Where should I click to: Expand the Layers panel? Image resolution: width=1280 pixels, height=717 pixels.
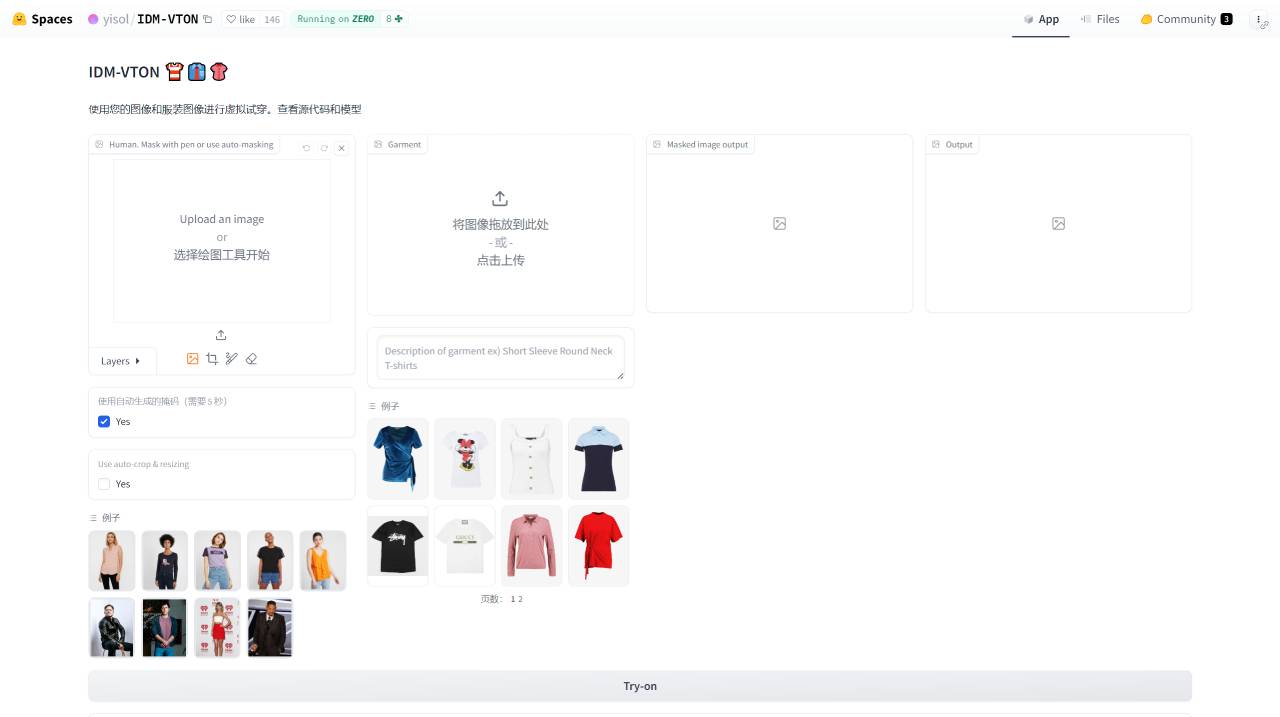(x=121, y=361)
